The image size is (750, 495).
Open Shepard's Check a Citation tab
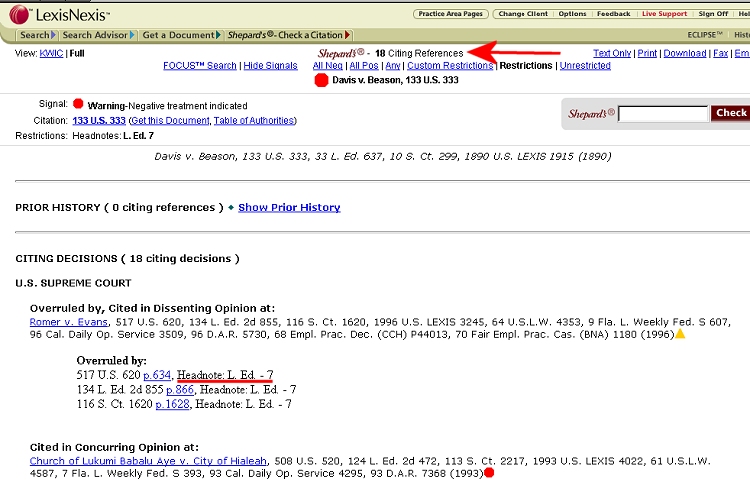point(289,35)
